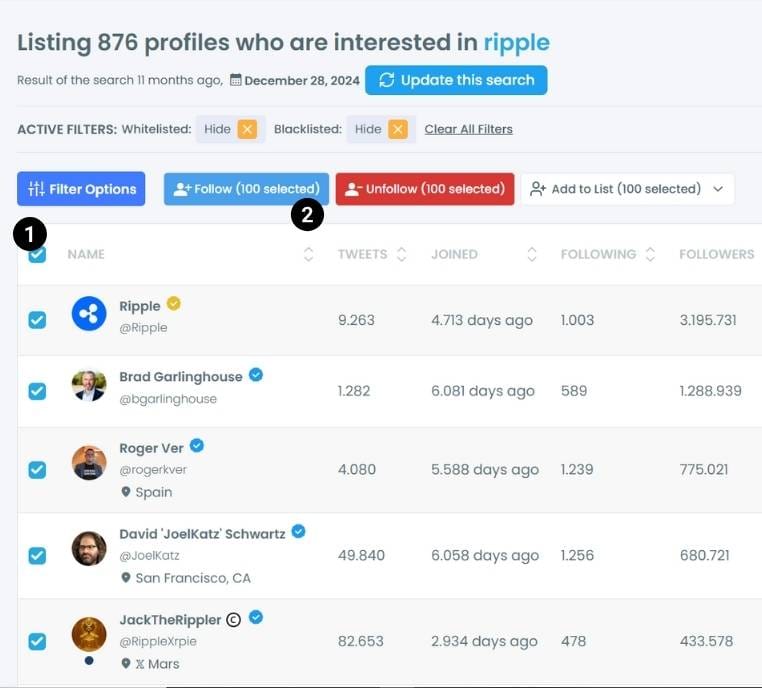Click the calendar icon beside December 28, 2024
Screen dimensions: 762x688
point(236,80)
